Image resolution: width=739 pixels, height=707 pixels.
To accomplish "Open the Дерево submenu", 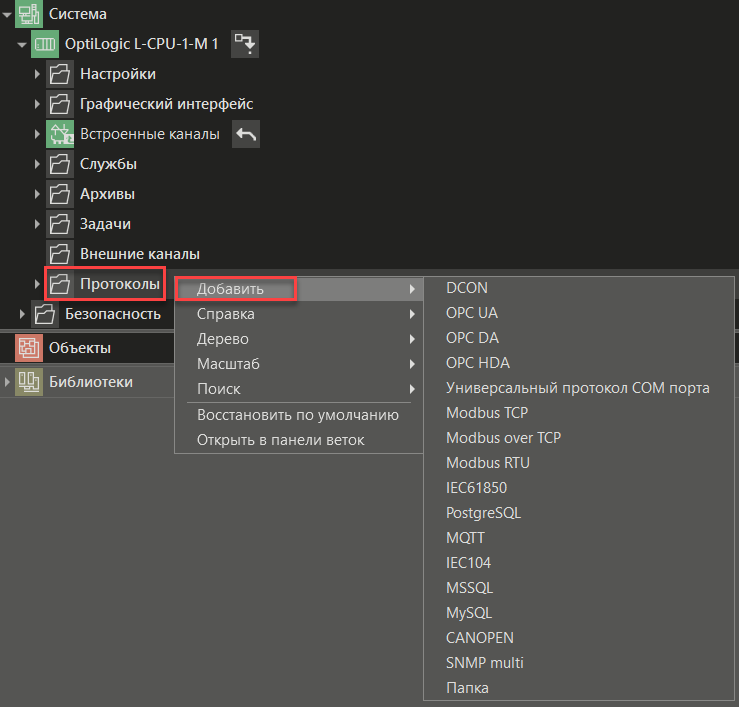I will click(x=298, y=339).
